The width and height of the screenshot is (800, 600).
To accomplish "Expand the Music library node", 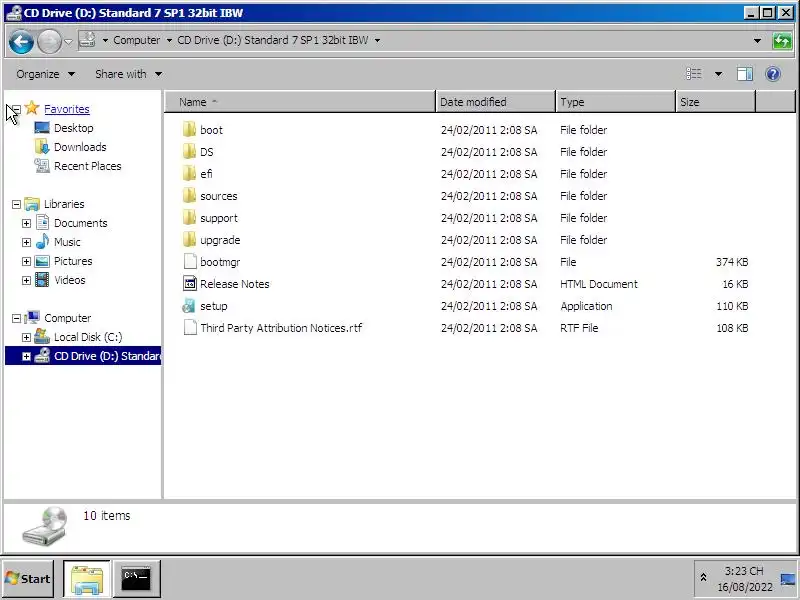I will [27, 242].
